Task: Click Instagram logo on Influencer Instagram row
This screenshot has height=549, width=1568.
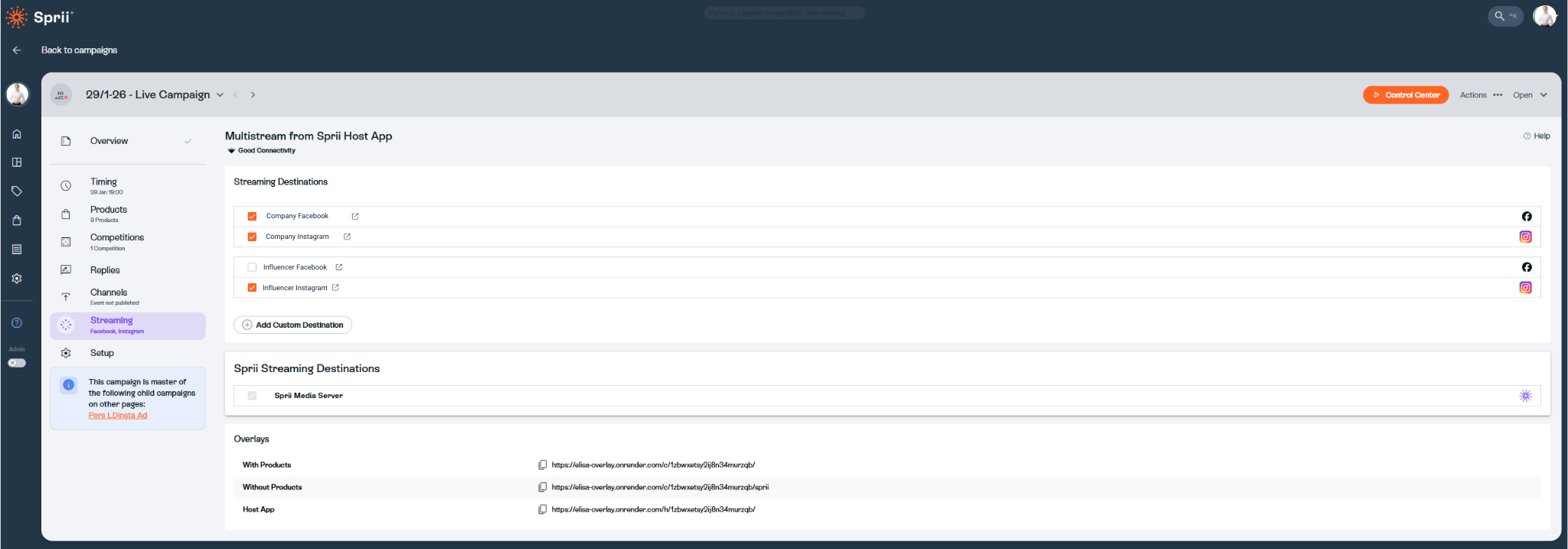Action: pos(1526,288)
